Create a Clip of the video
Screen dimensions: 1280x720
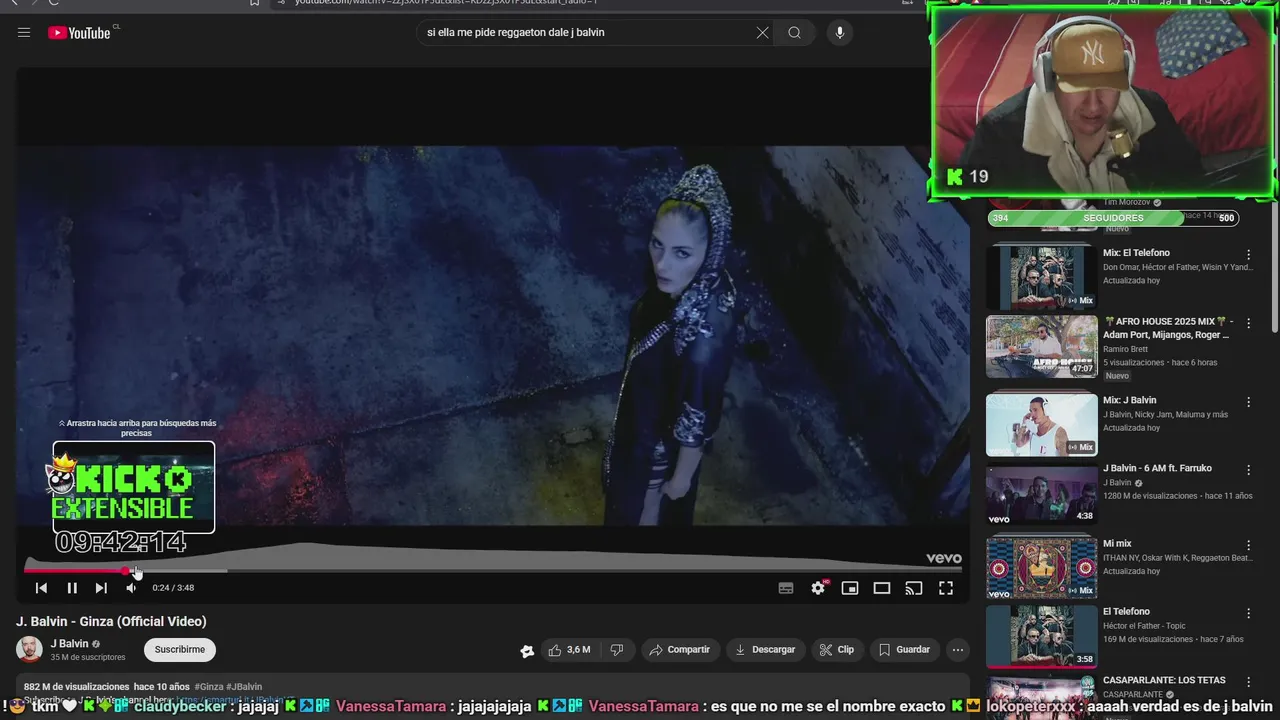pos(836,650)
